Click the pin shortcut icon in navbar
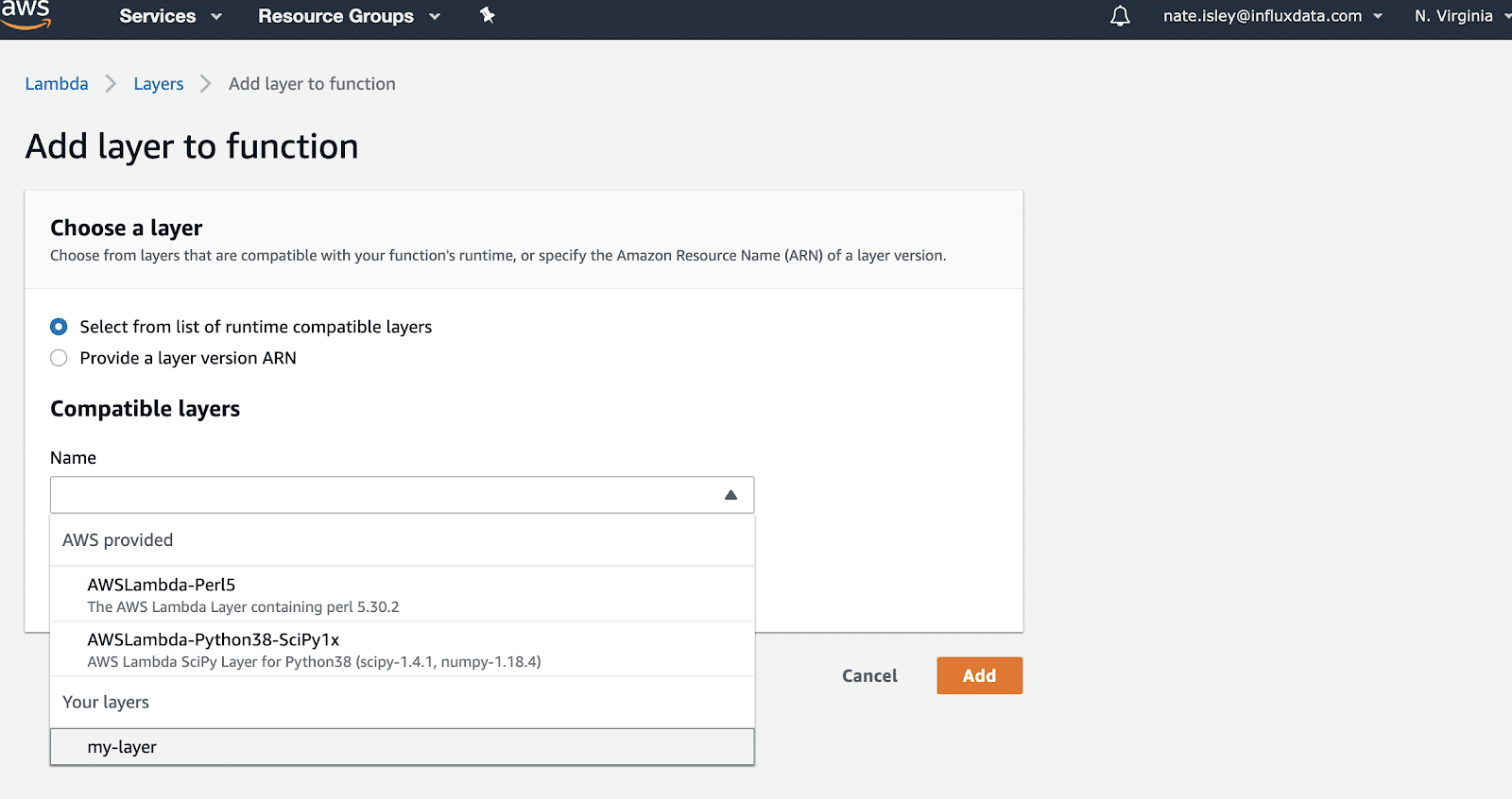Screen dimensions: 1512x799 (x=488, y=15)
